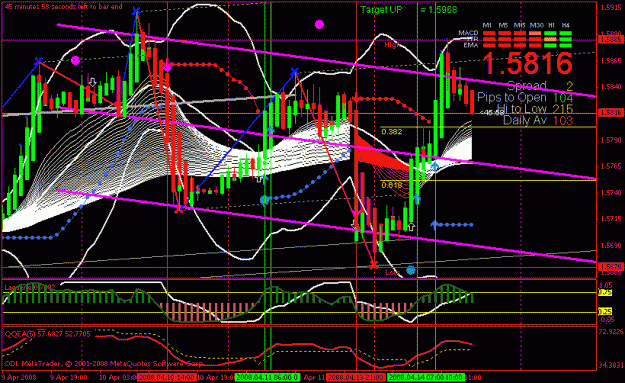Select the 9 Apr 19:00 time axis label
This screenshot has width=625, height=383.
pyautogui.click(x=69, y=377)
